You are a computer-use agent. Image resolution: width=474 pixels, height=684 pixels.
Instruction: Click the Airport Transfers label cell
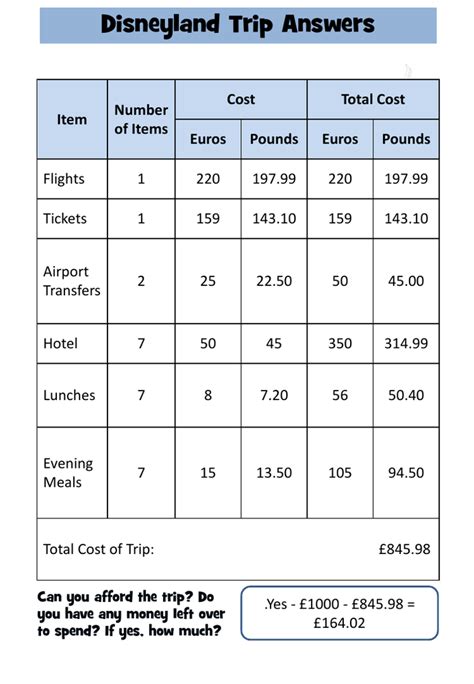pyautogui.click(x=72, y=281)
